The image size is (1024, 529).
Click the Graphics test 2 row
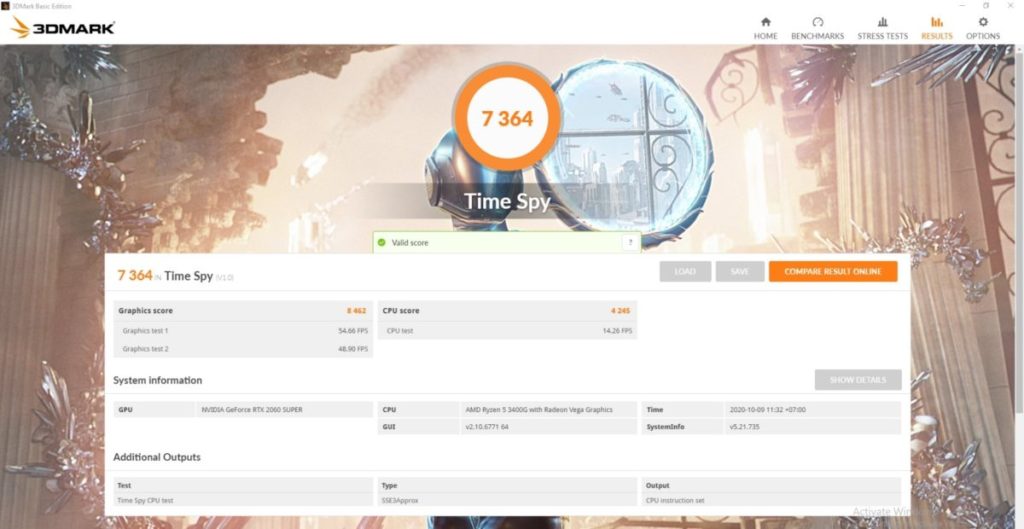click(243, 349)
